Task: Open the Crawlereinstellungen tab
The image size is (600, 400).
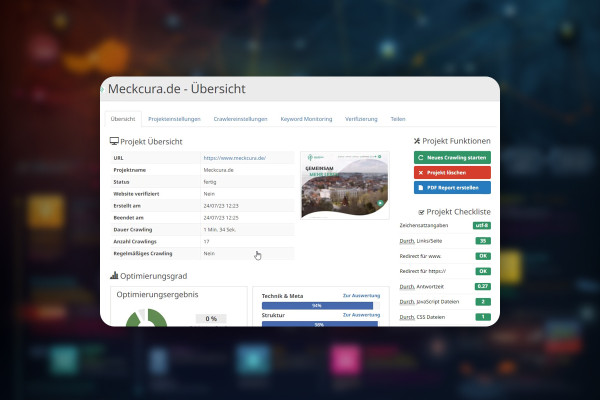Action: click(x=240, y=119)
